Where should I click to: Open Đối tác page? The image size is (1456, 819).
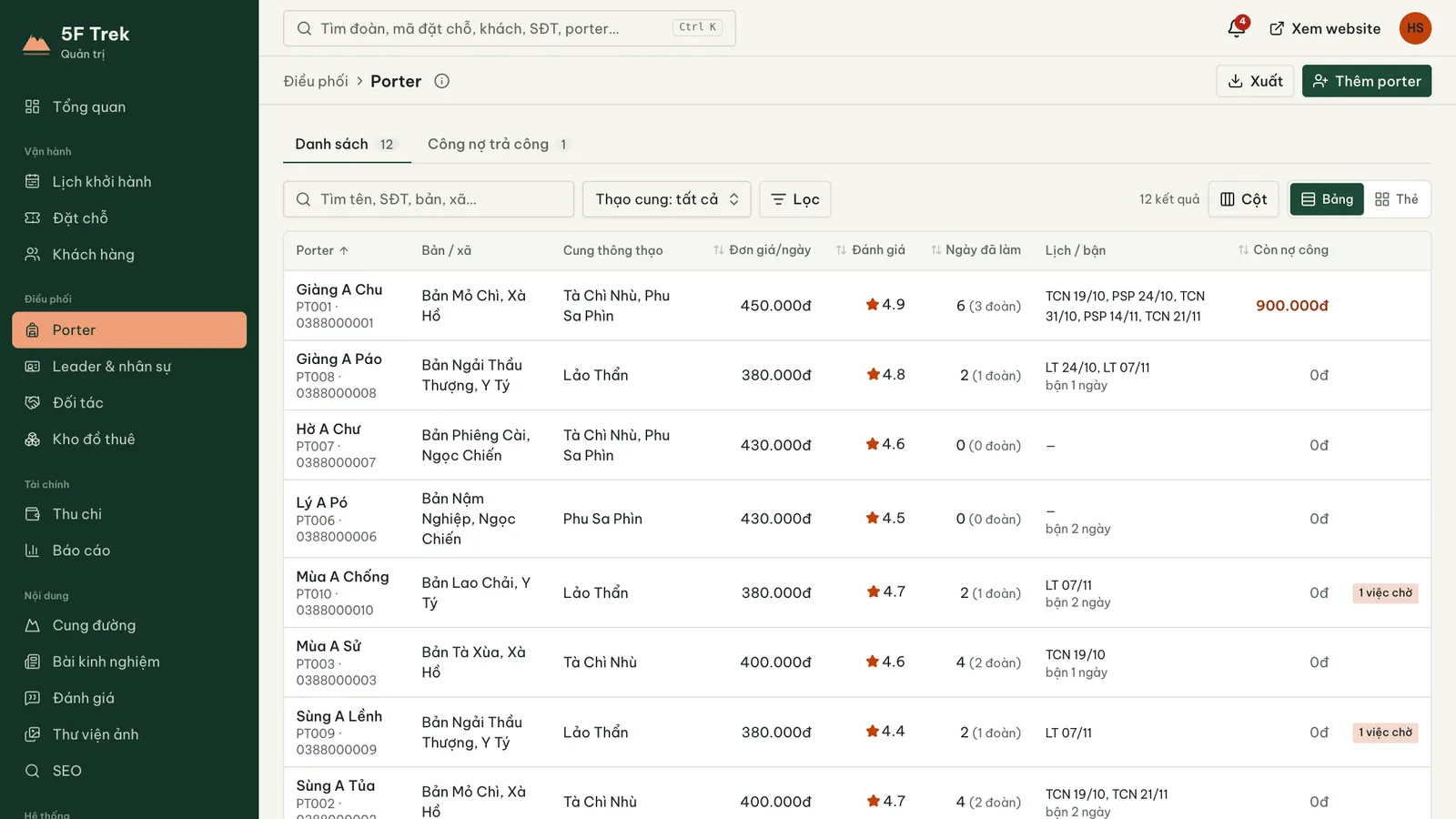click(129, 402)
